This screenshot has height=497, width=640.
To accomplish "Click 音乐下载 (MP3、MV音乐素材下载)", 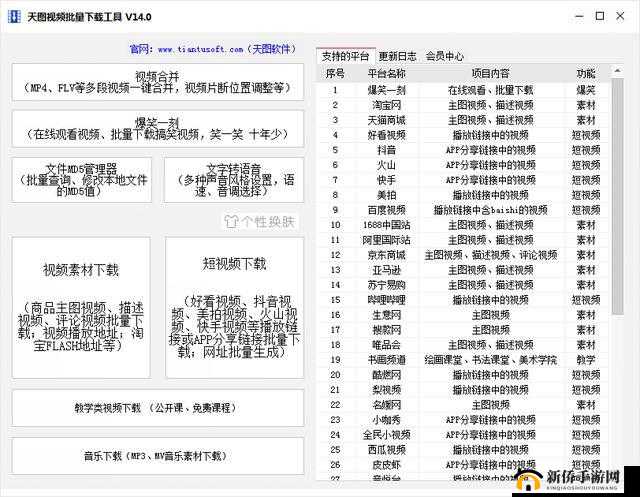I will click(x=158, y=456).
